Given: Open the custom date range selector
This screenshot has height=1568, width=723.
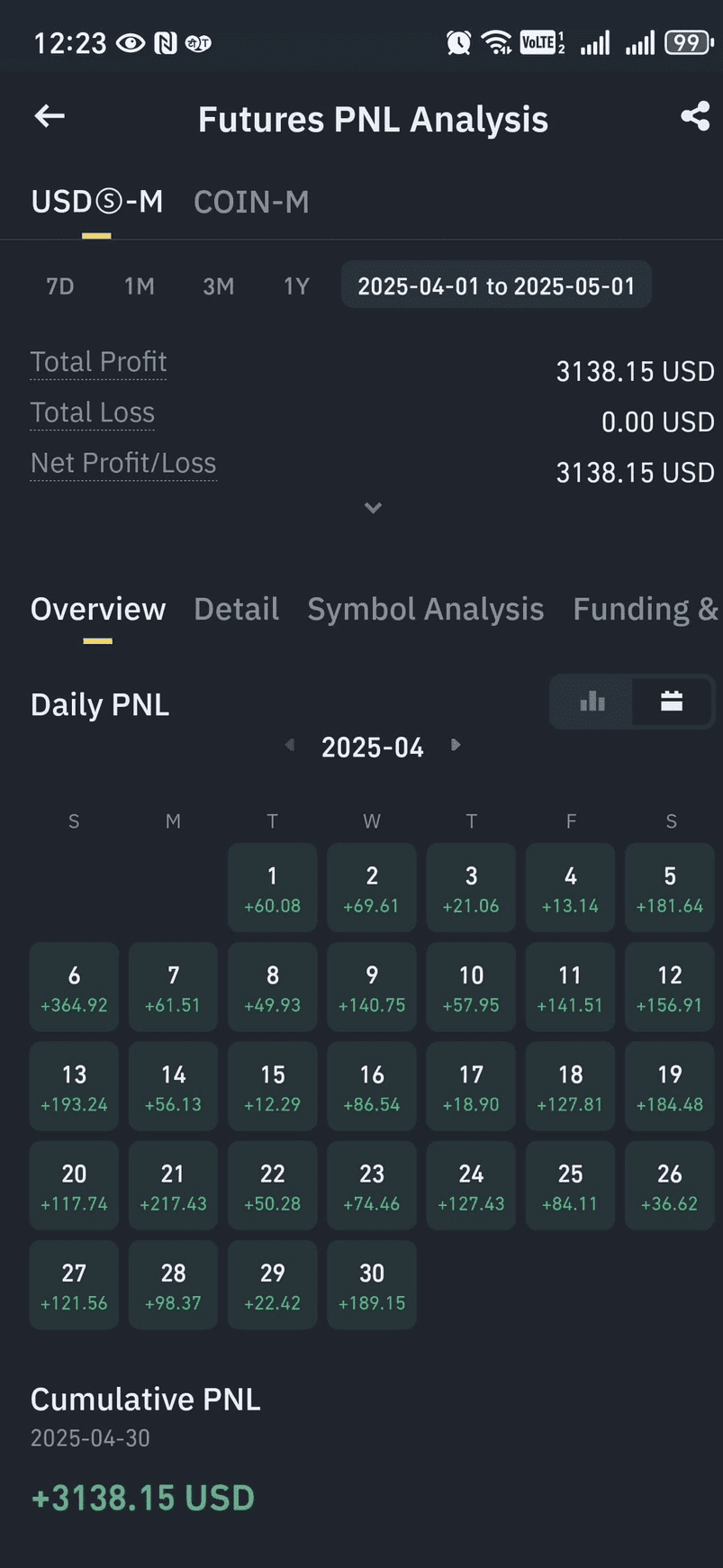Looking at the screenshot, I should coord(496,286).
